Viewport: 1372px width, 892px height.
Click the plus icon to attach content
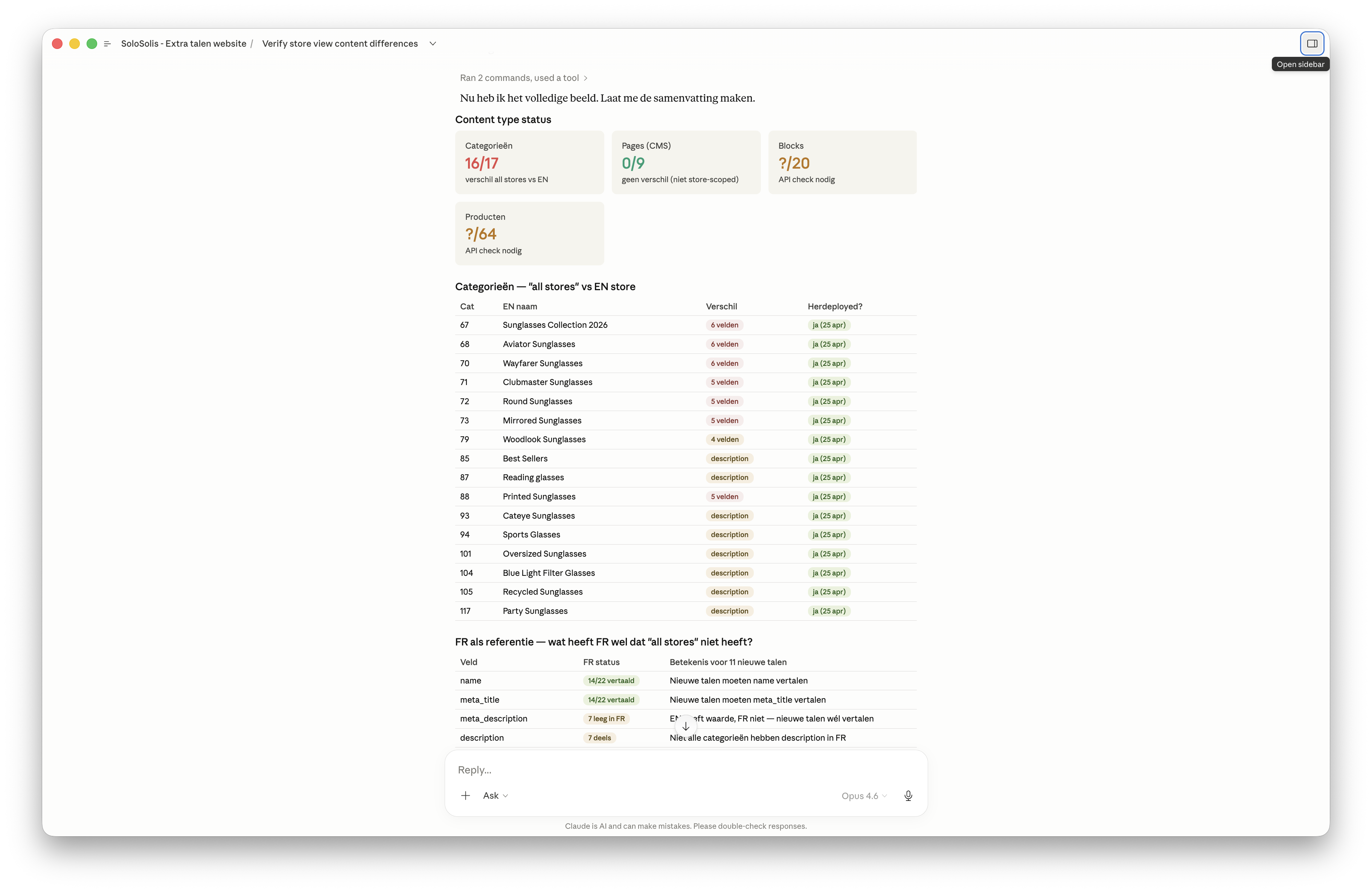point(465,795)
